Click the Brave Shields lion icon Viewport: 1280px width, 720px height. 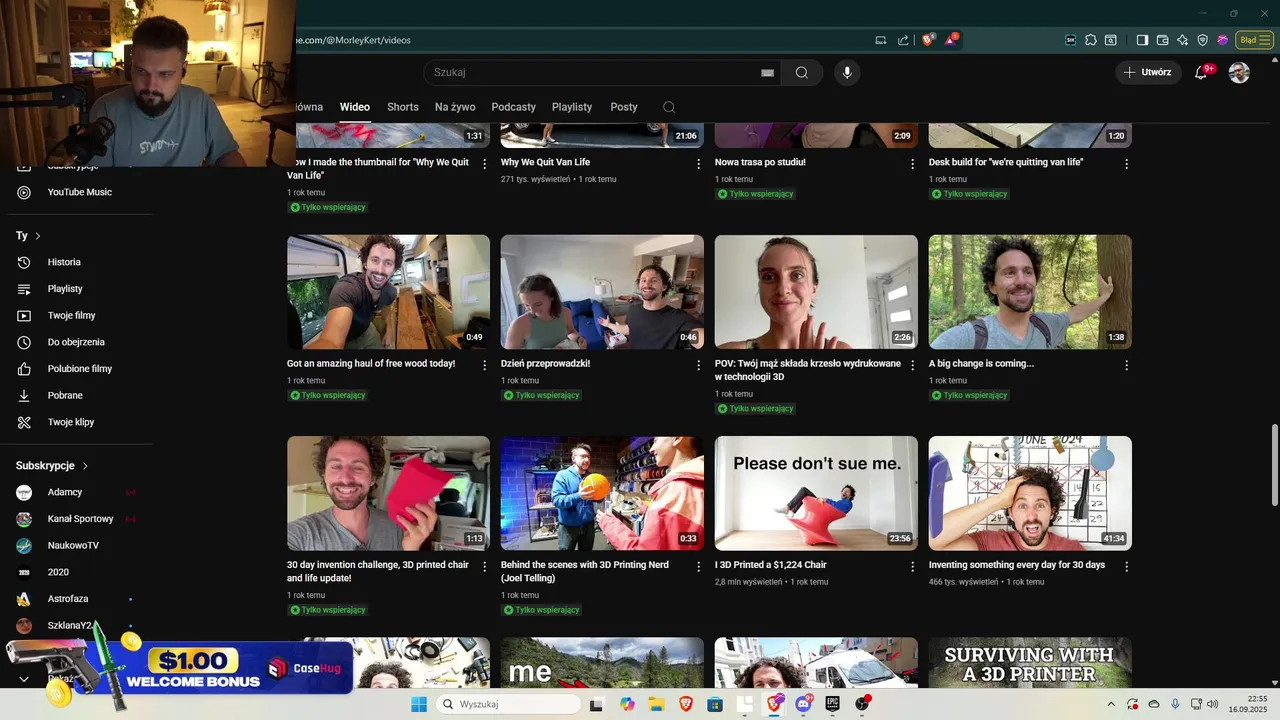coord(928,40)
